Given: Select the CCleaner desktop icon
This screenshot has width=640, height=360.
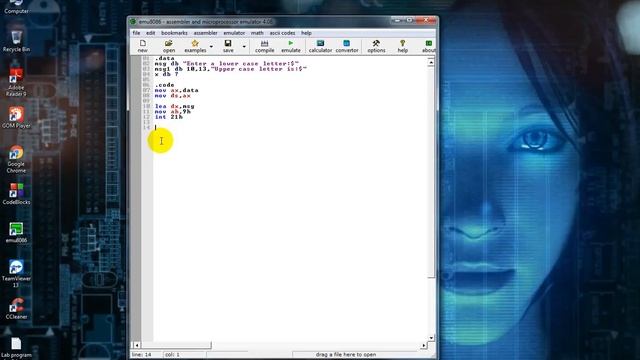Looking at the screenshot, I should click(16, 309).
